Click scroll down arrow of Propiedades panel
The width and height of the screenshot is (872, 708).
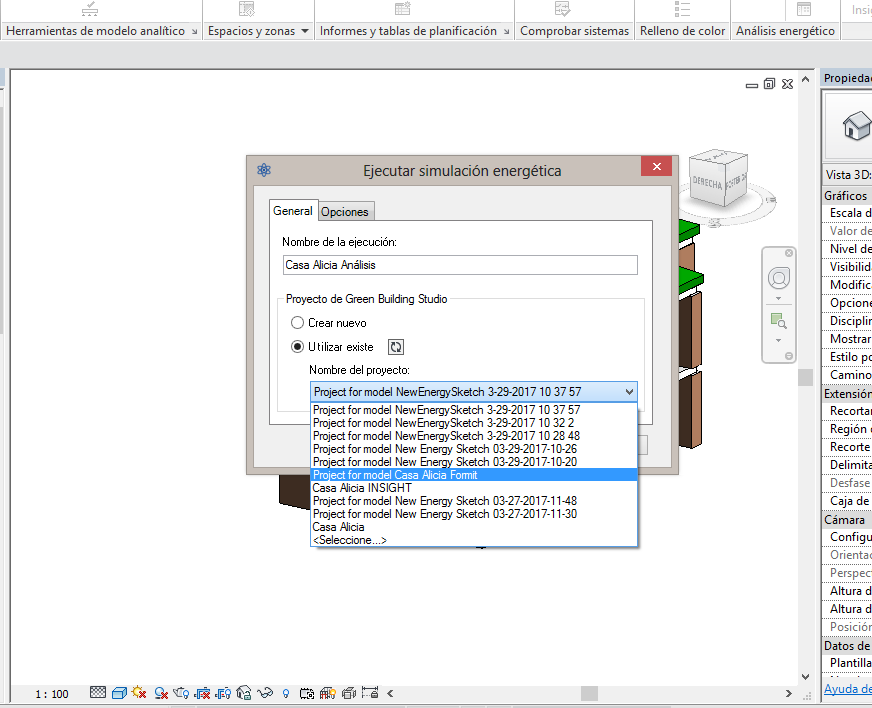point(805,677)
